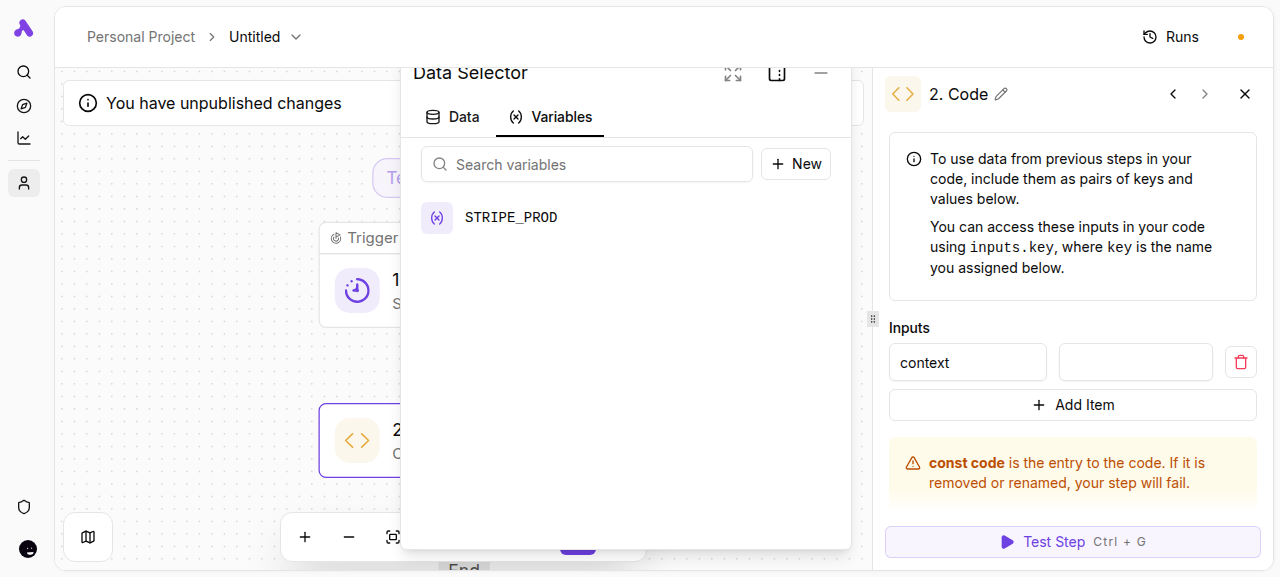The width and height of the screenshot is (1280, 577).
Task: Click the Activepieces logo icon
Action: [x=24, y=29]
